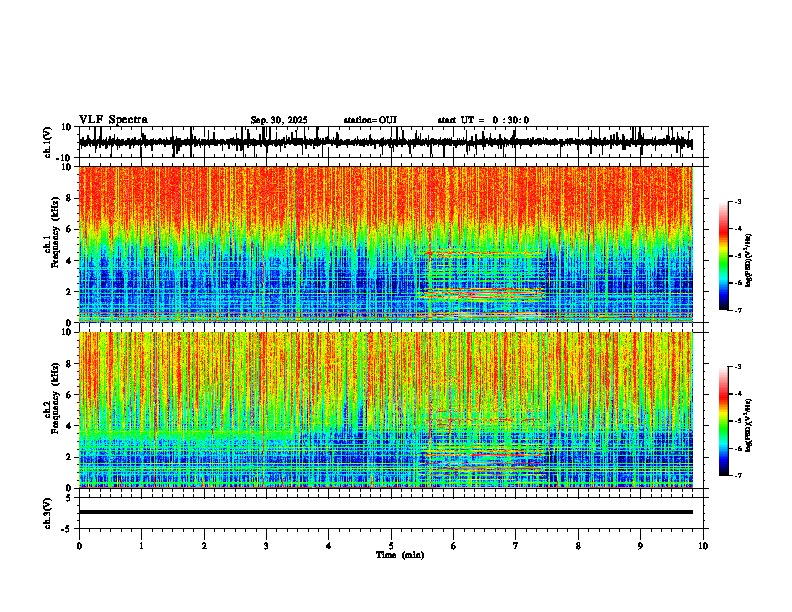The image size is (792, 612).
Task: Click the "2" kHz tick on ch.1 frequency axis
Action: (x=69, y=292)
